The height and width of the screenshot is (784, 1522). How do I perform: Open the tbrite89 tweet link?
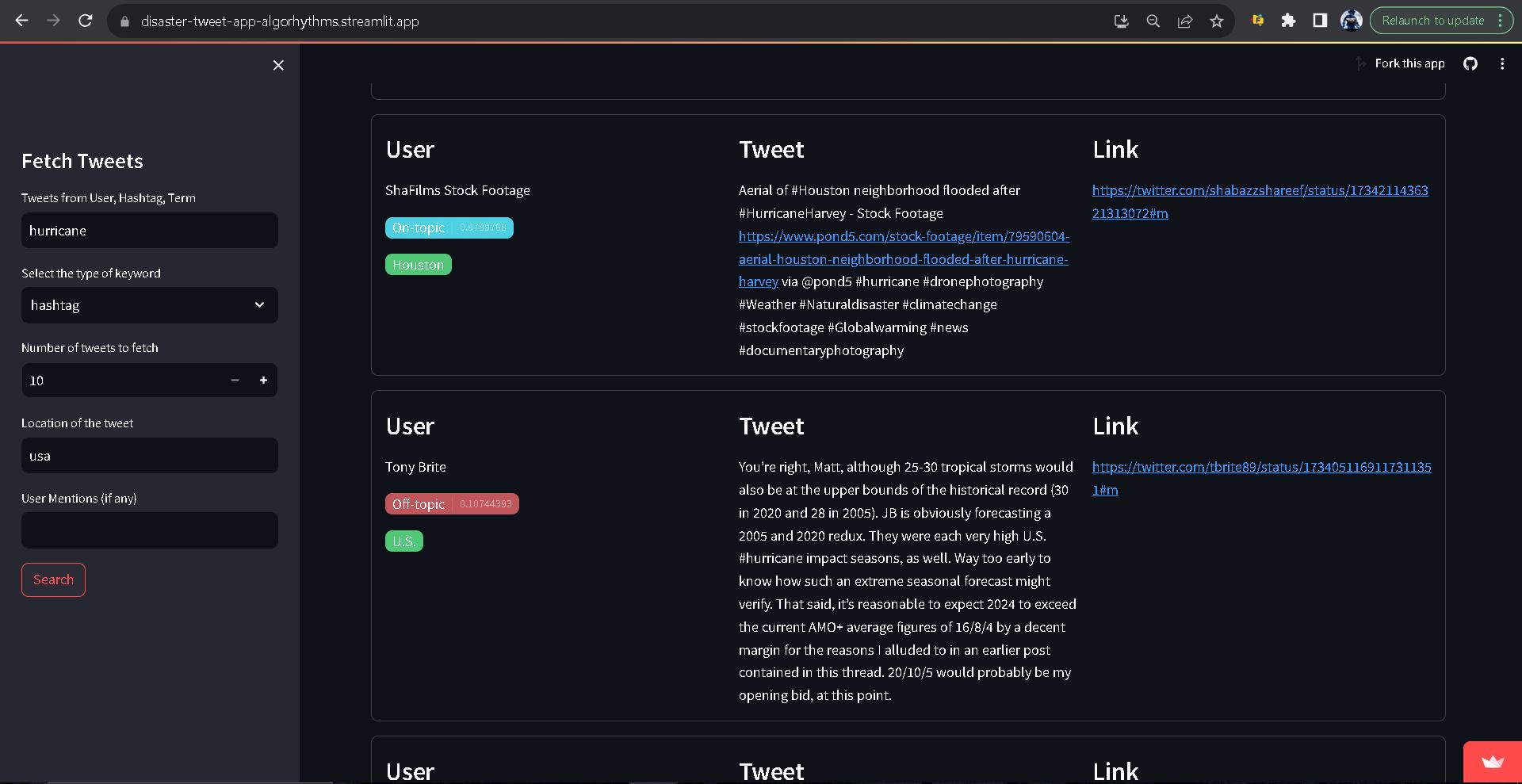(x=1260, y=468)
